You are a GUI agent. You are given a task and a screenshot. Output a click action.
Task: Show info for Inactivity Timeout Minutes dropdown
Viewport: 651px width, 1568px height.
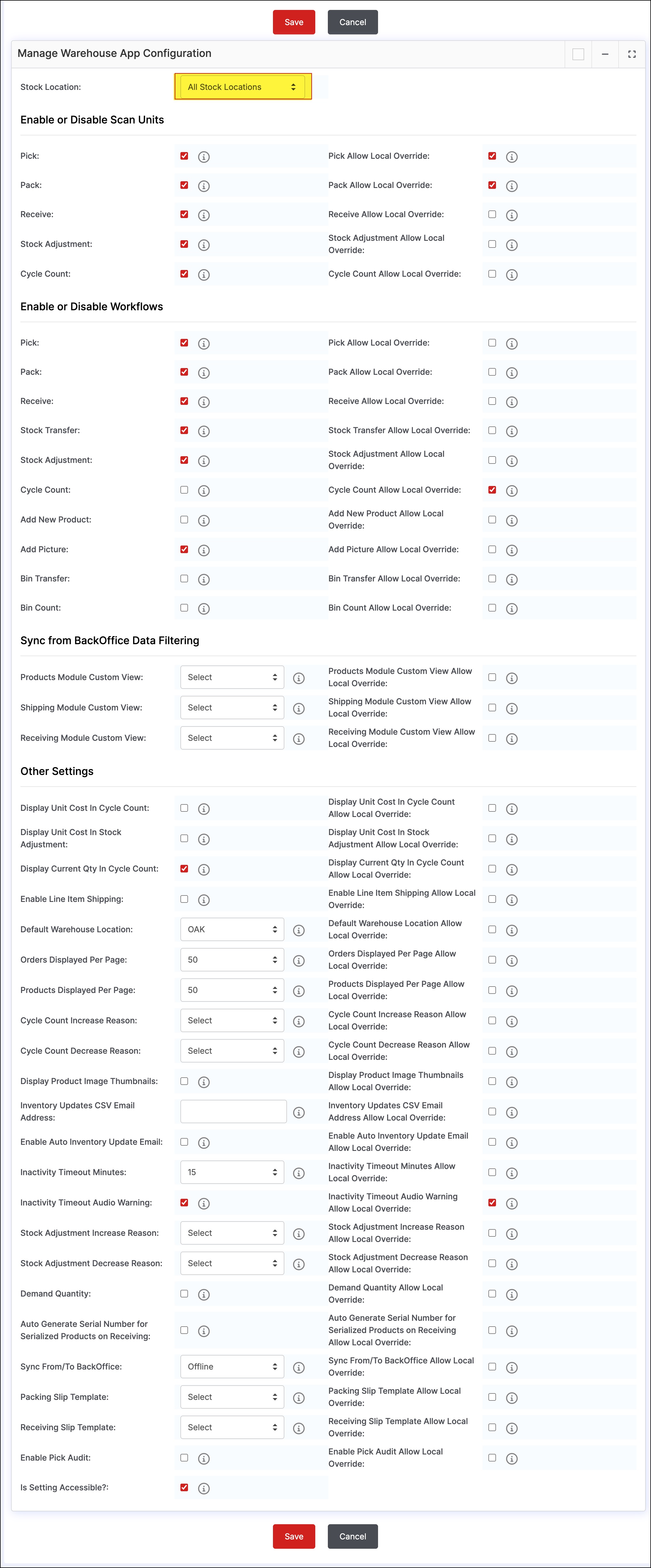298,1173
